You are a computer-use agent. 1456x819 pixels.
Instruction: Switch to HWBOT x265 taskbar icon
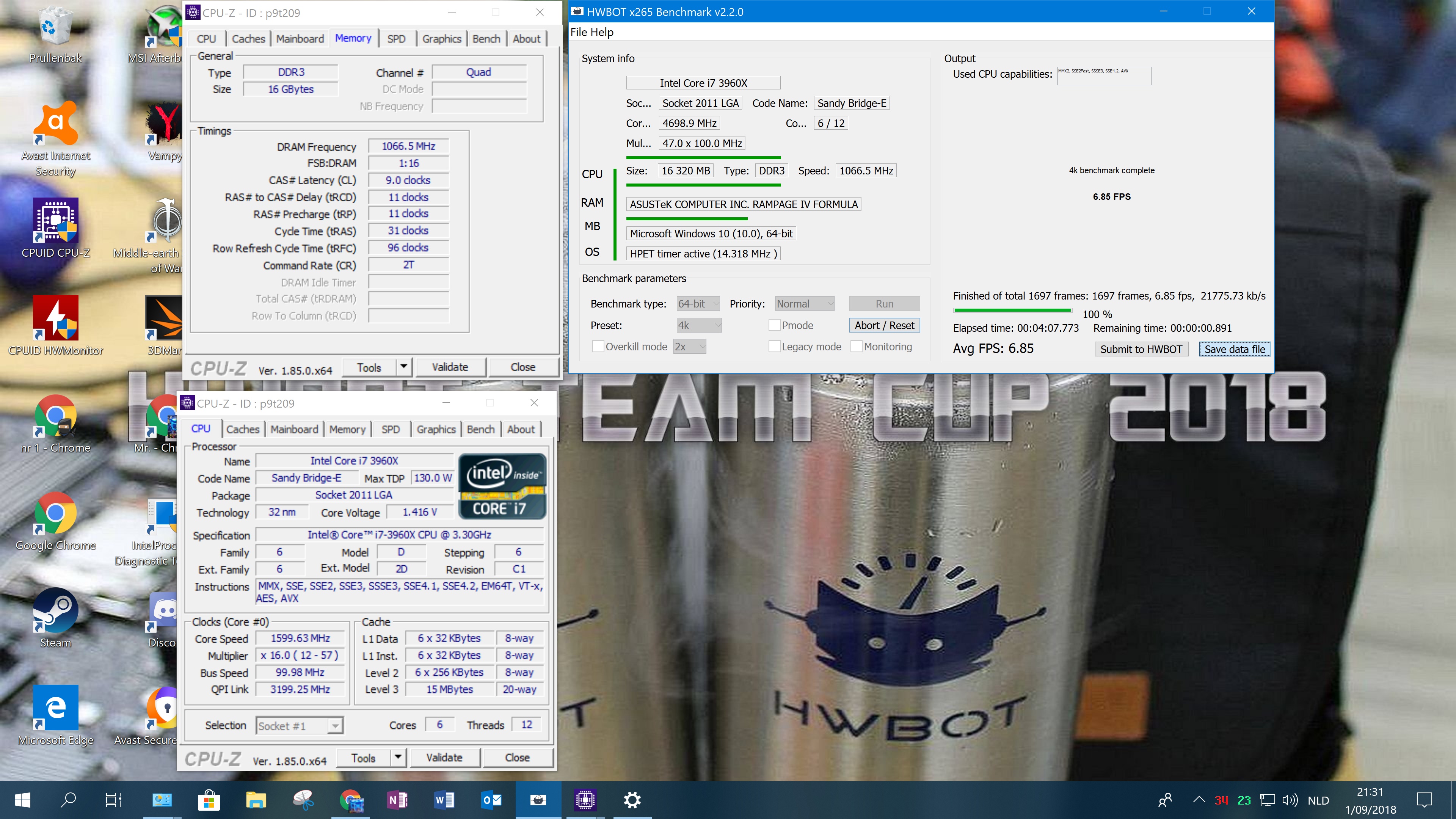538,800
